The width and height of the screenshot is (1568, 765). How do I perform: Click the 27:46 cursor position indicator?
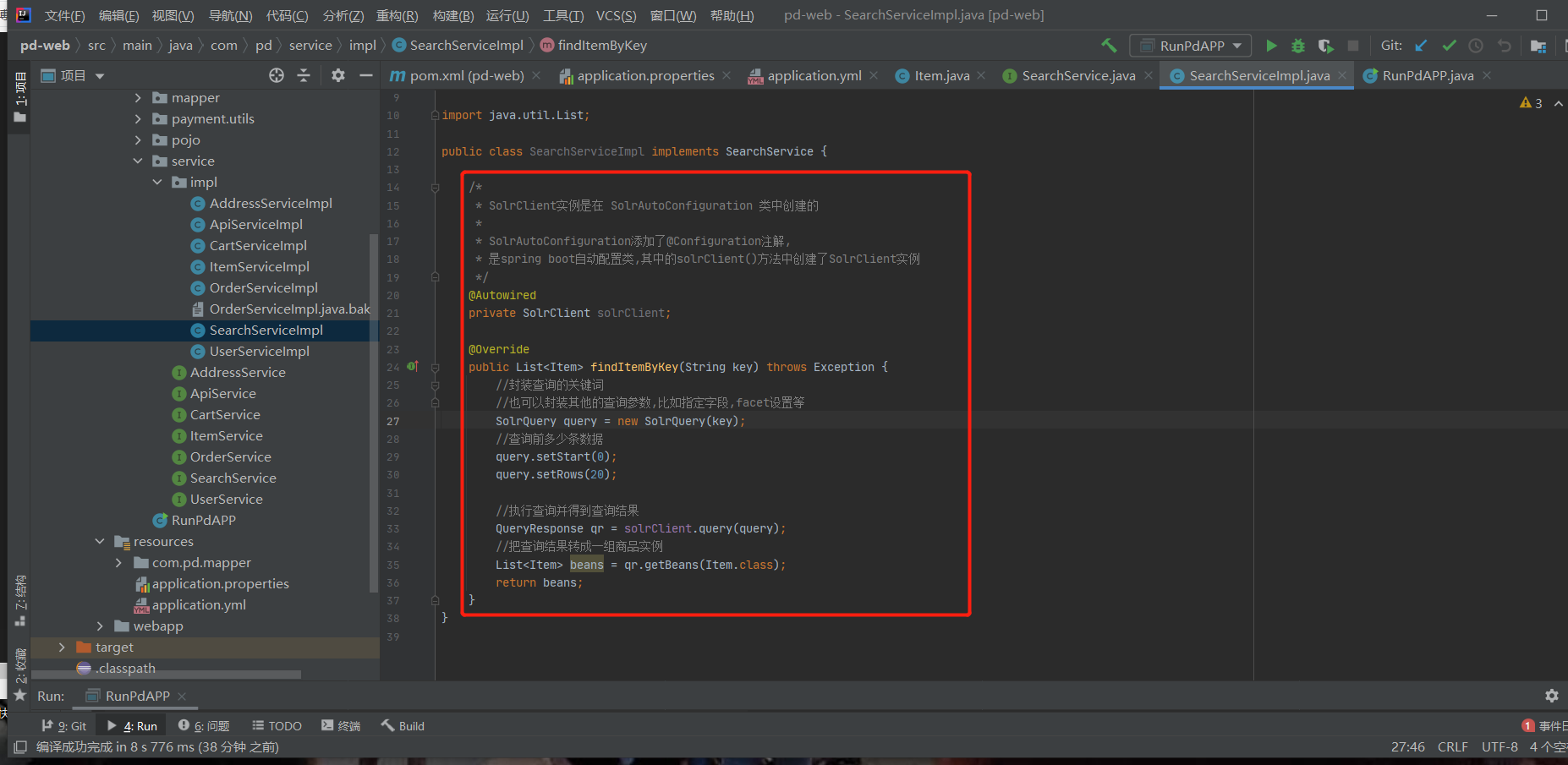(1407, 747)
